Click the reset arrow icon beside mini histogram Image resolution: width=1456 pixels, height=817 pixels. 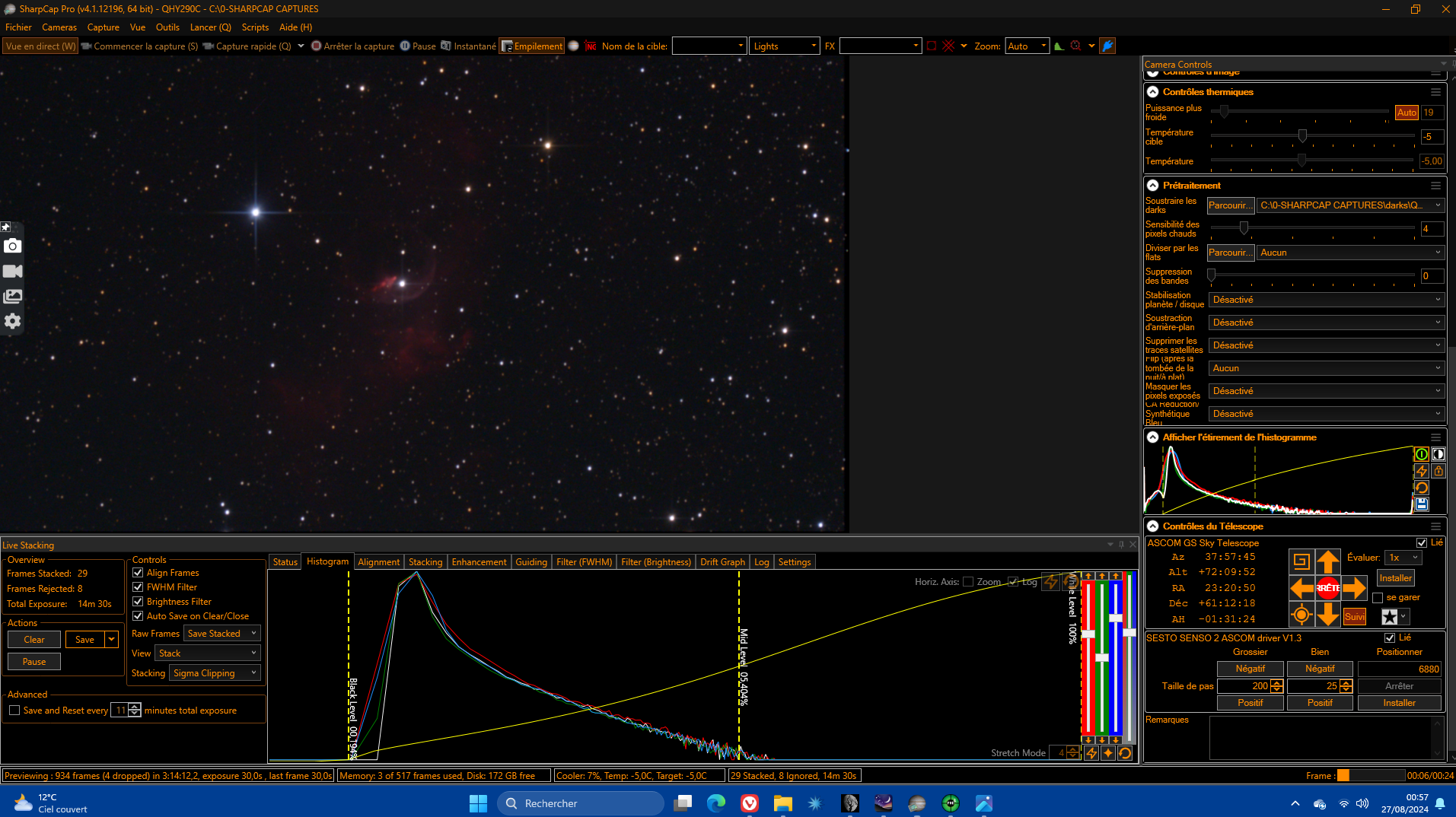(x=1421, y=488)
